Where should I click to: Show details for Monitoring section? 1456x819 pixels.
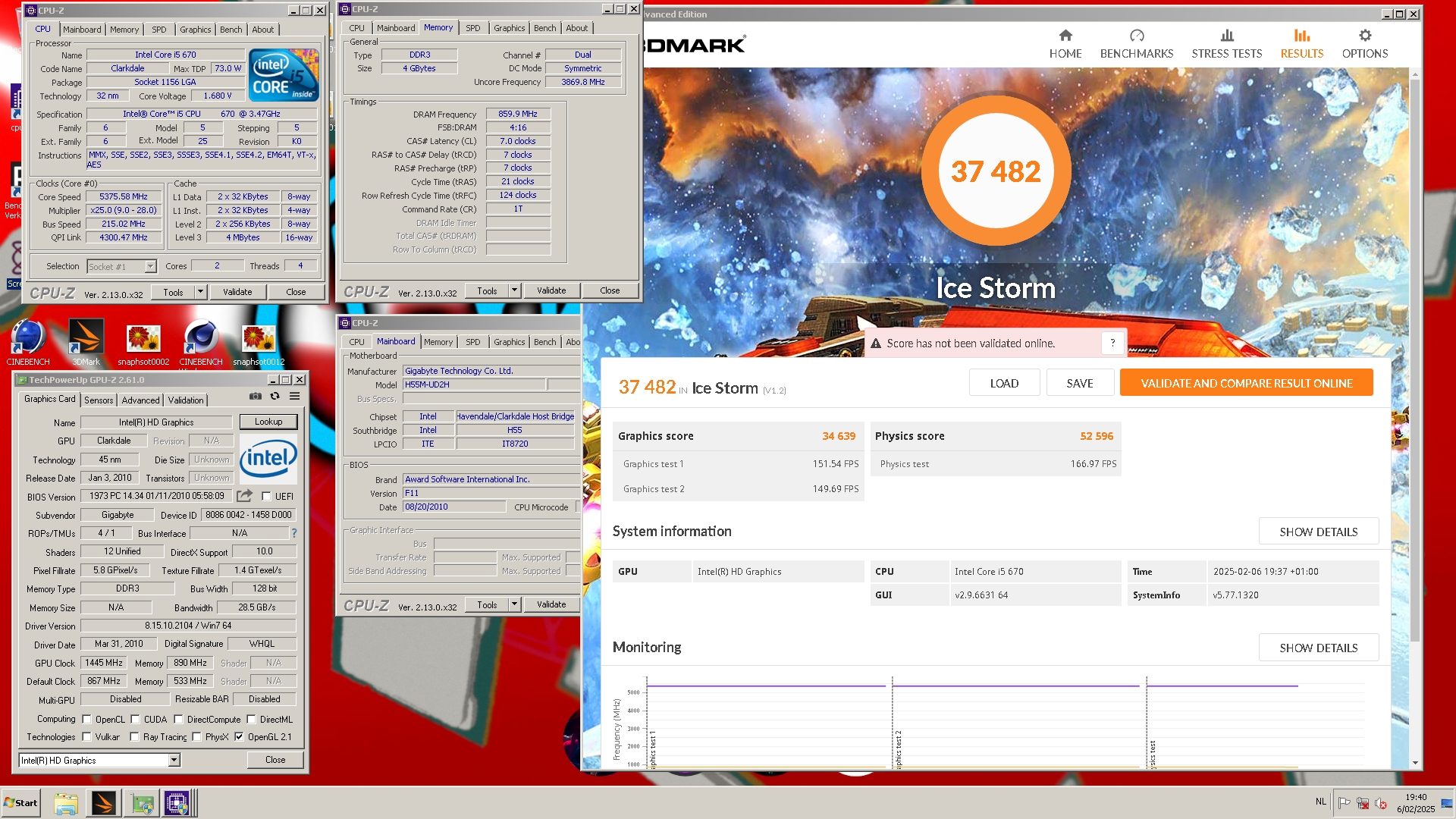point(1318,648)
